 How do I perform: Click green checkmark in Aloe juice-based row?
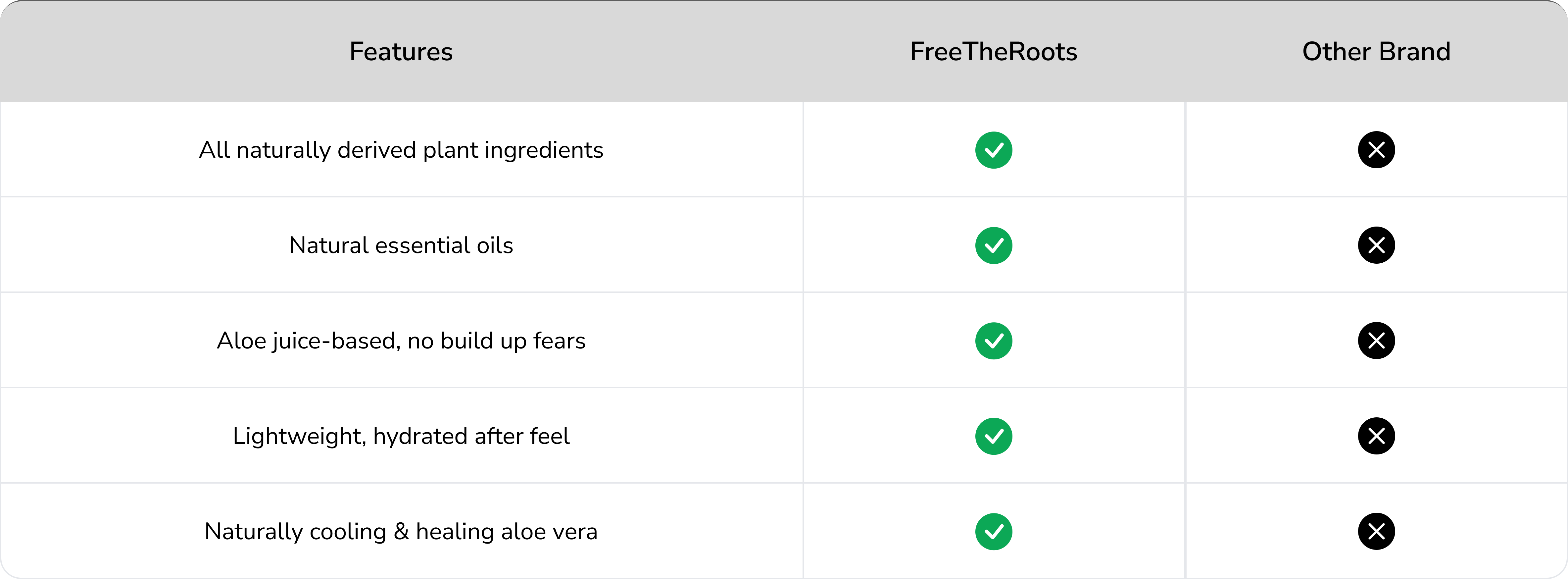(x=993, y=341)
